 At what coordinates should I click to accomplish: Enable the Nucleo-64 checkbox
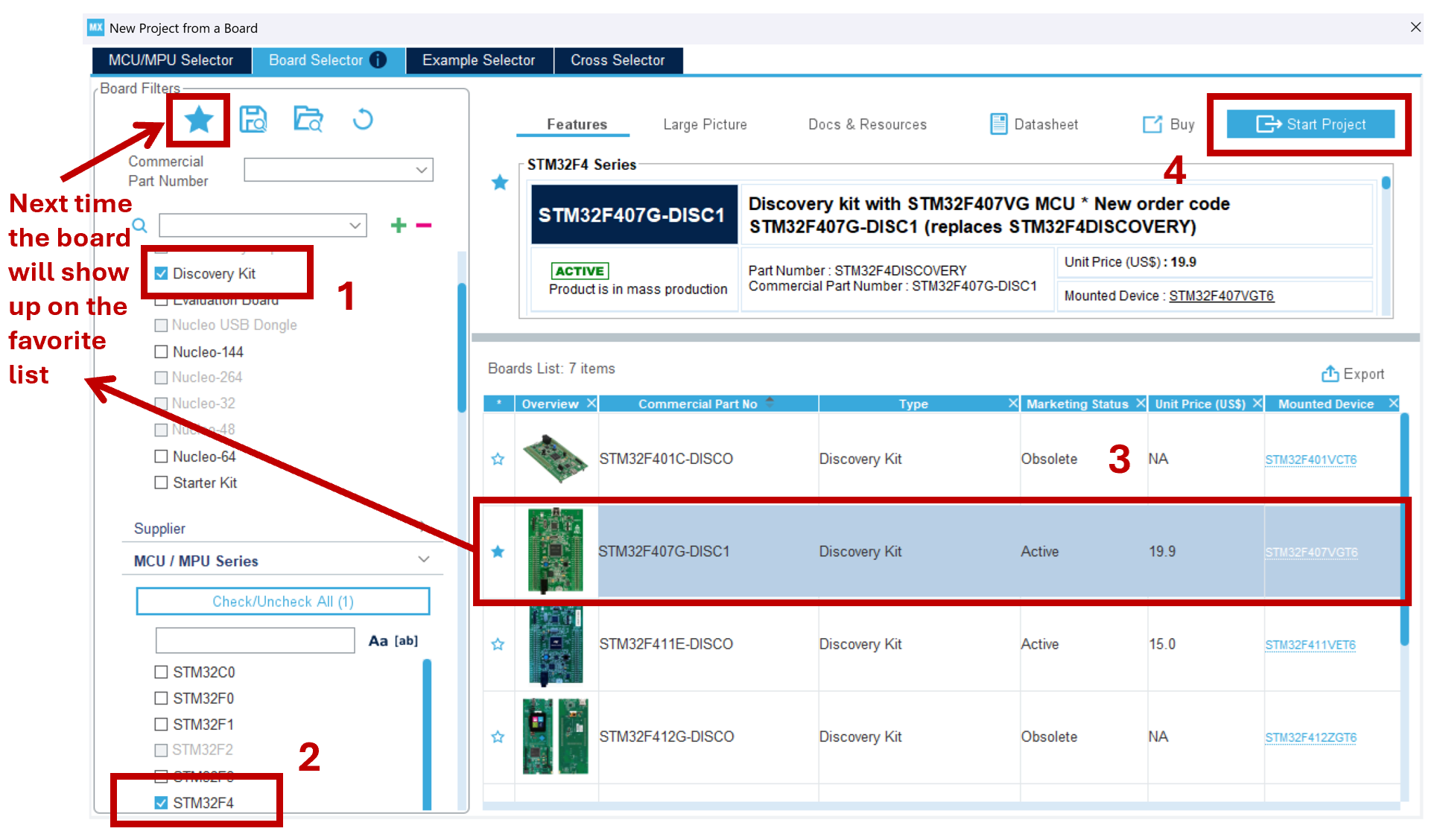[161, 456]
